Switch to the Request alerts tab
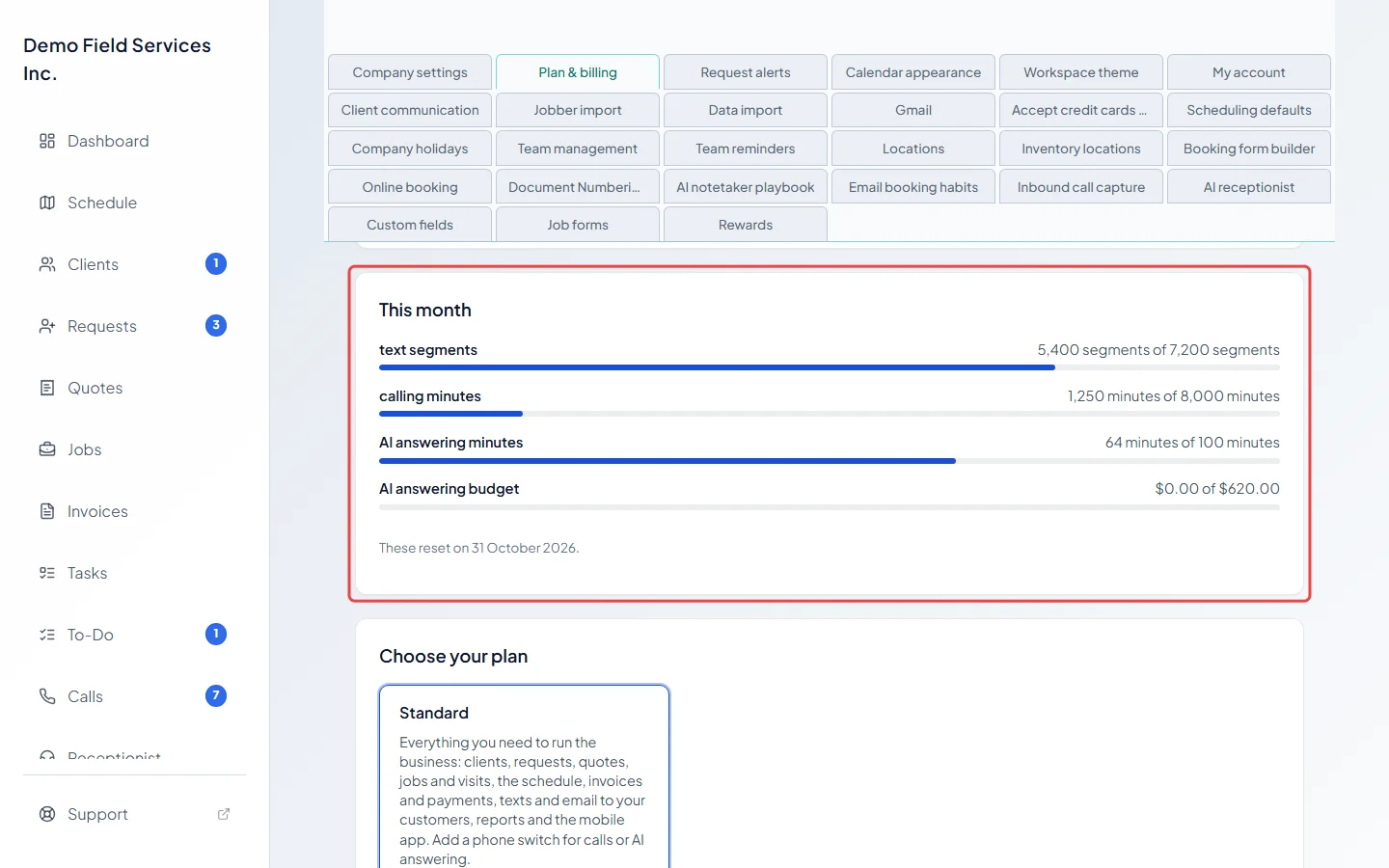The width and height of the screenshot is (1389, 868). click(x=746, y=72)
